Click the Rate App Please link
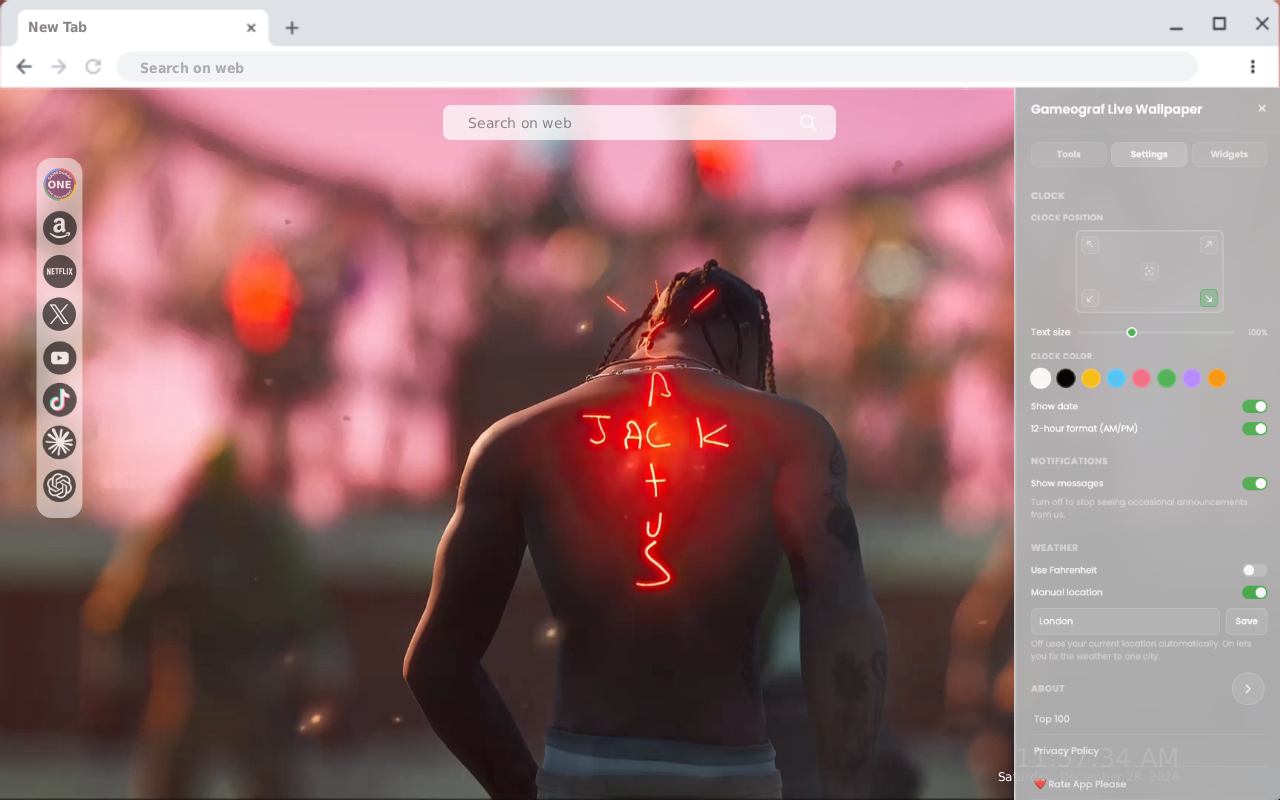1280x800 pixels. point(1080,784)
